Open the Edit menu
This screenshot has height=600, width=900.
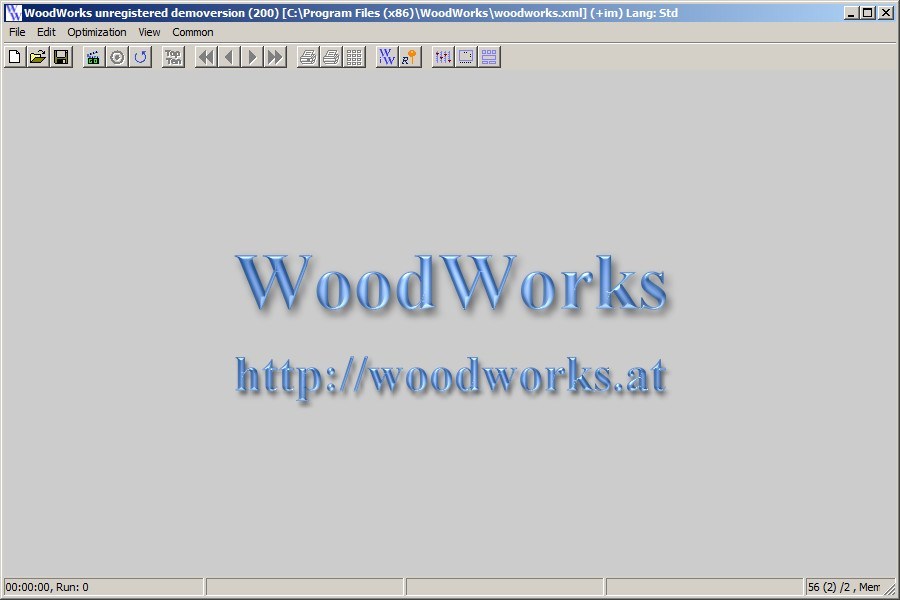[46, 32]
